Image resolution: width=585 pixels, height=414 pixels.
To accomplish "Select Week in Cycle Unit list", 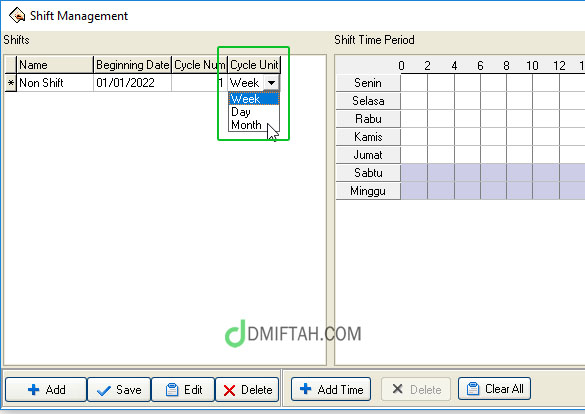I will coord(254,99).
